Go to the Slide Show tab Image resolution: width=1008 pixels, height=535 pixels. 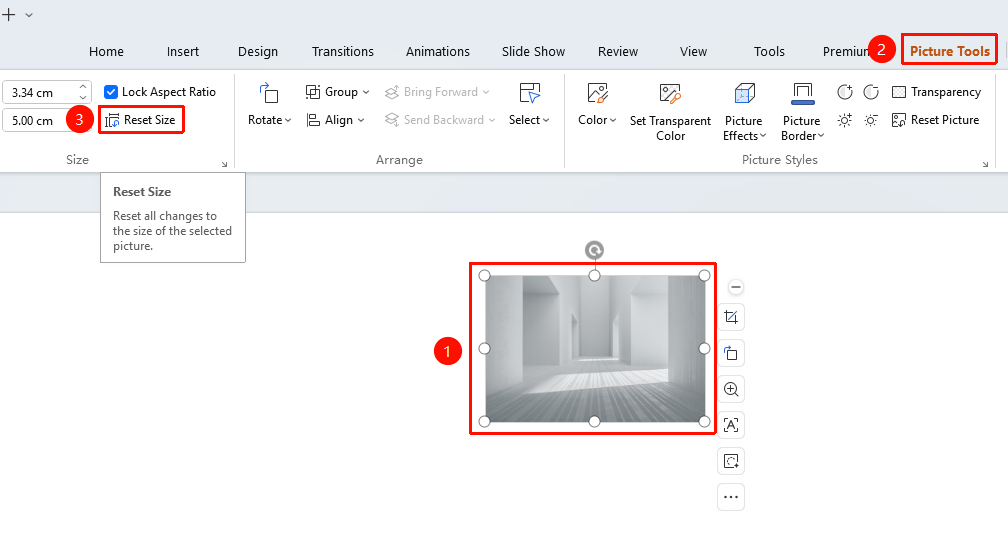pos(534,51)
